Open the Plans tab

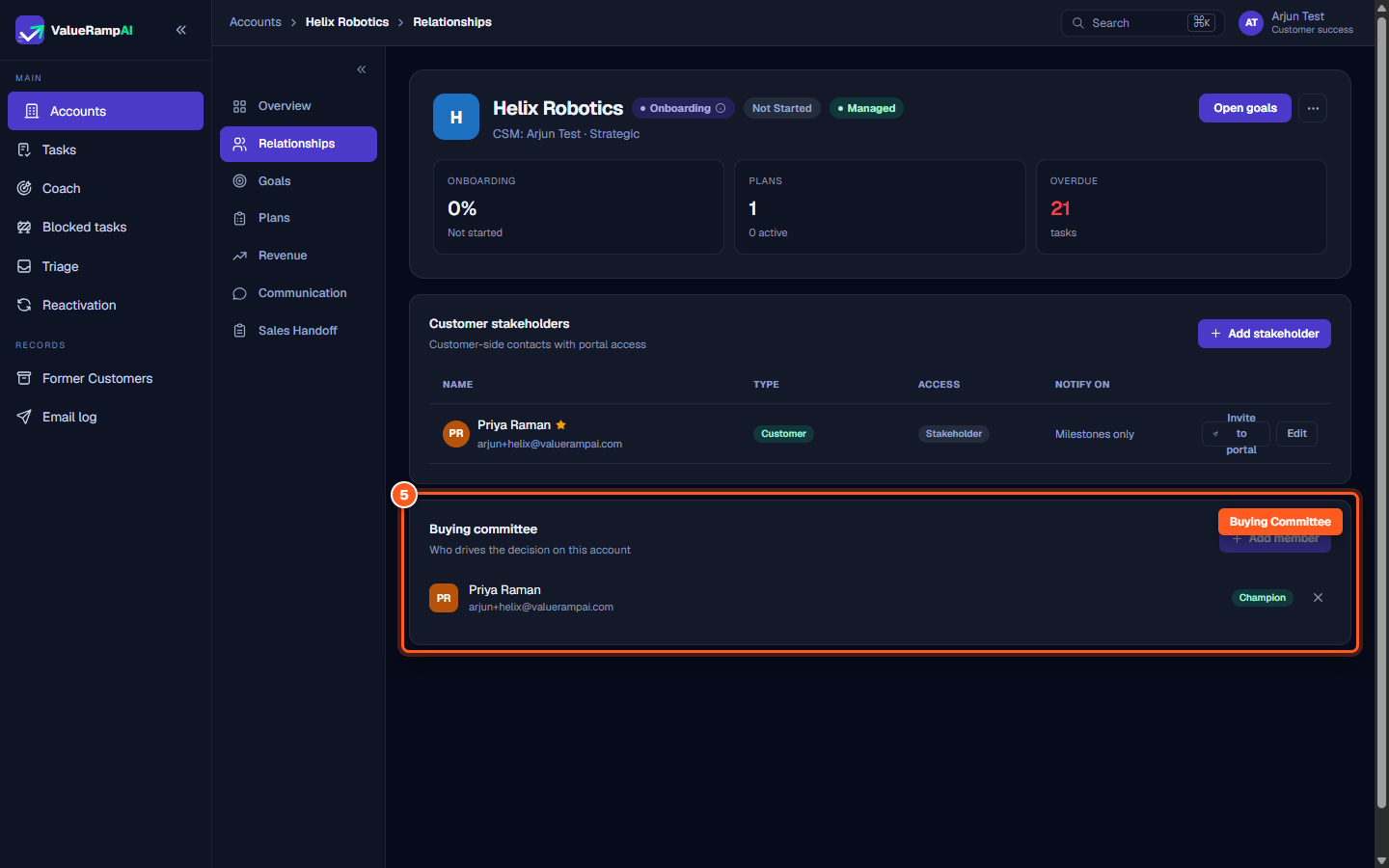298,218
